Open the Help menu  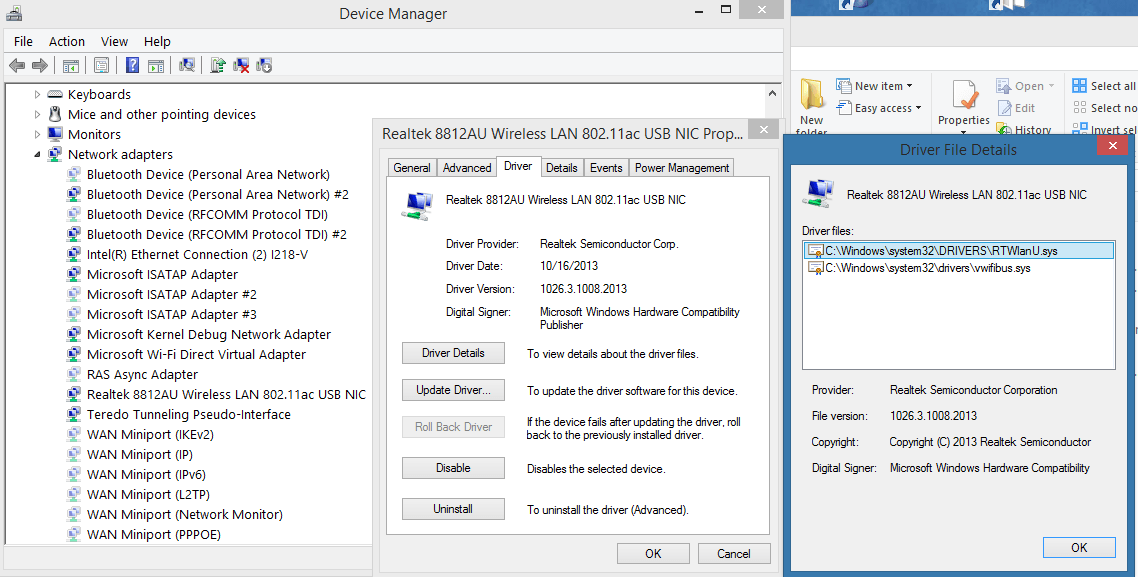pyautogui.click(x=157, y=41)
